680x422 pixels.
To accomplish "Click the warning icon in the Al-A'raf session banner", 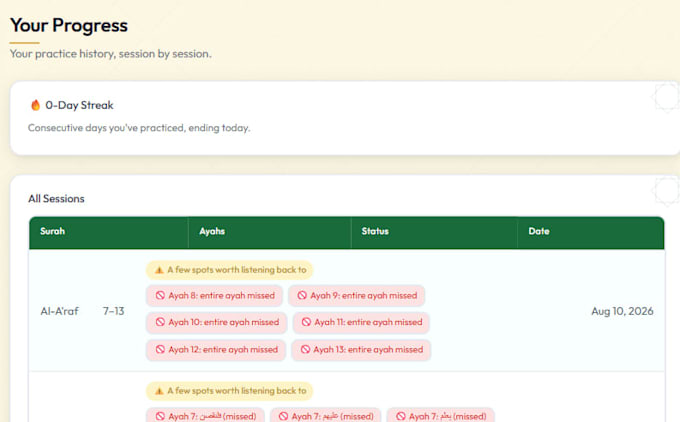I will (159, 270).
